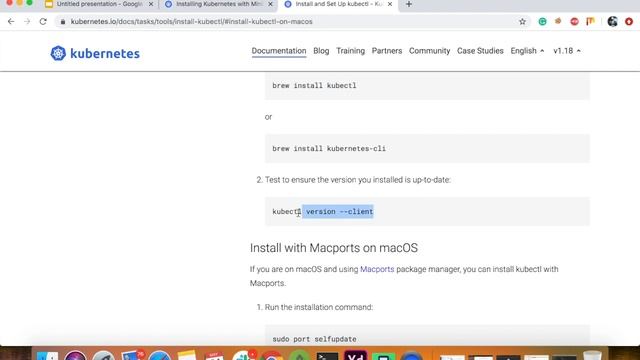This screenshot has width=640, height=360.
Task: Open Adobe XD from the Dock
Action: (356, 355)
